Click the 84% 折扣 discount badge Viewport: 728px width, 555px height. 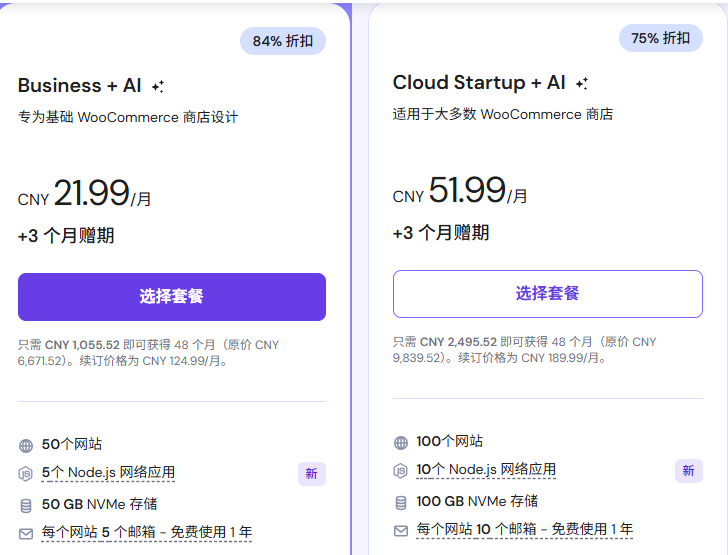click(x=283, y=41)
